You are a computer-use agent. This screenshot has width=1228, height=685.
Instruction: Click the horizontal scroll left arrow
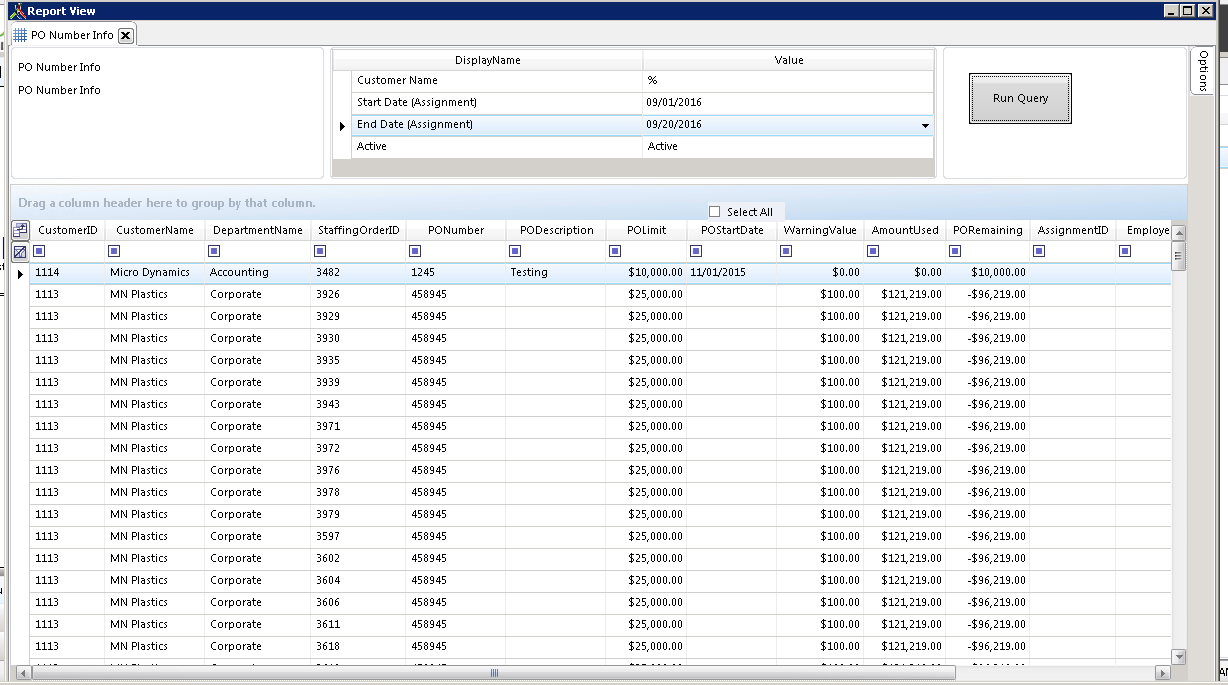(x=23, y=673)
